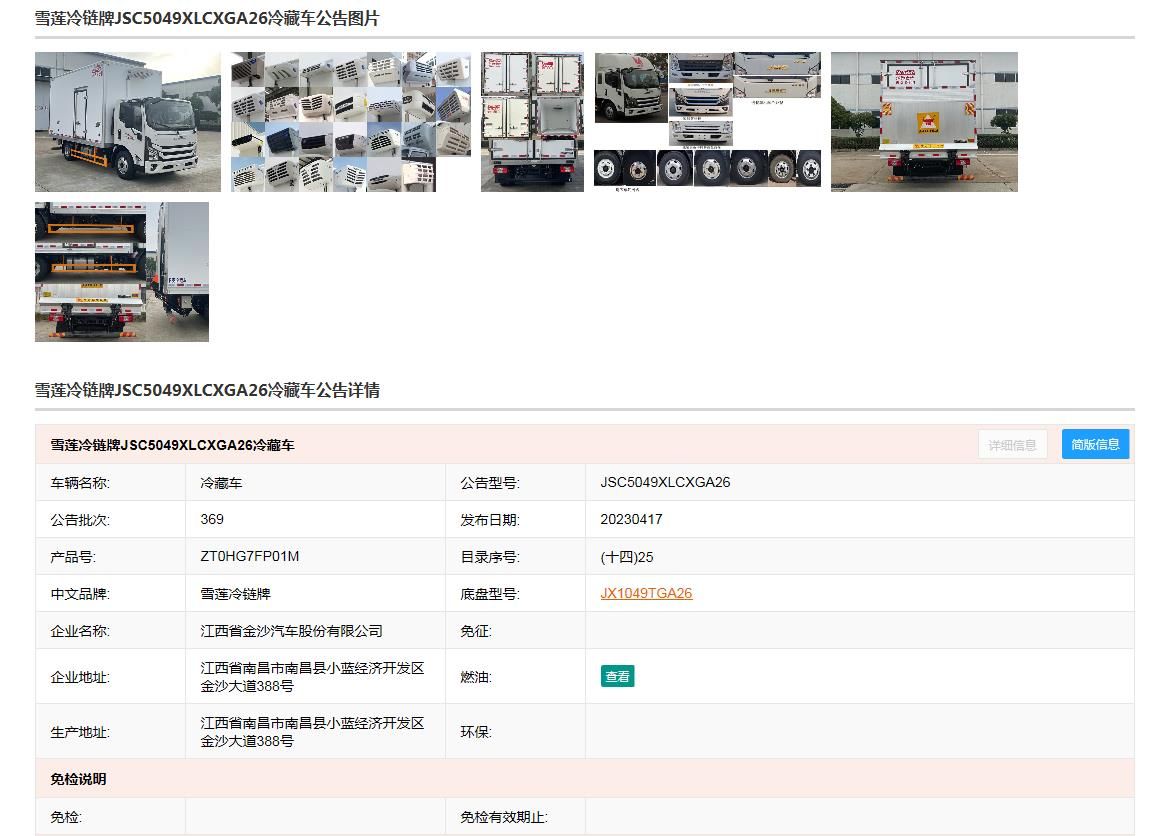Viewport: 1155px width, 836px height.
Task: Click the 免检说明 section header row
Action: tap(79, 779)
